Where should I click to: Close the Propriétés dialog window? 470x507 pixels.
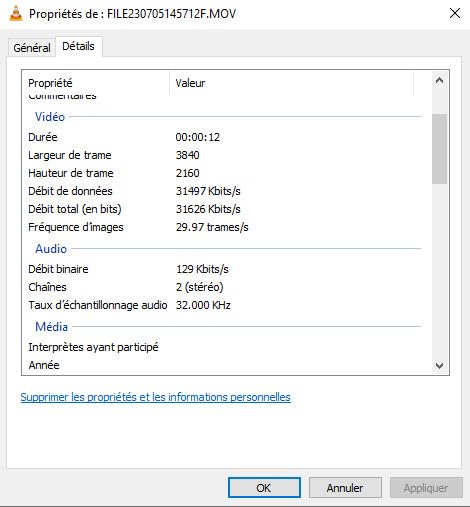point(455,13)
